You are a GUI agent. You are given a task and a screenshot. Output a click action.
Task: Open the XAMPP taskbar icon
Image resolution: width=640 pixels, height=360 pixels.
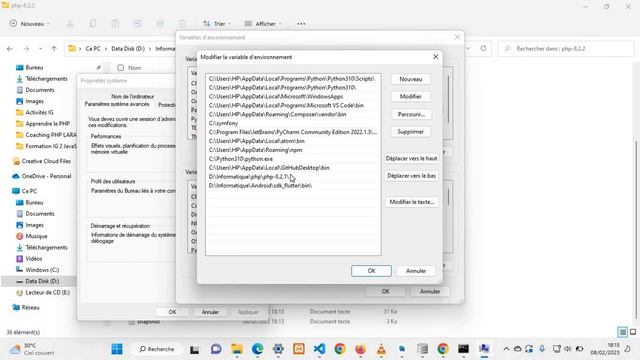click(x=299, y=349)
